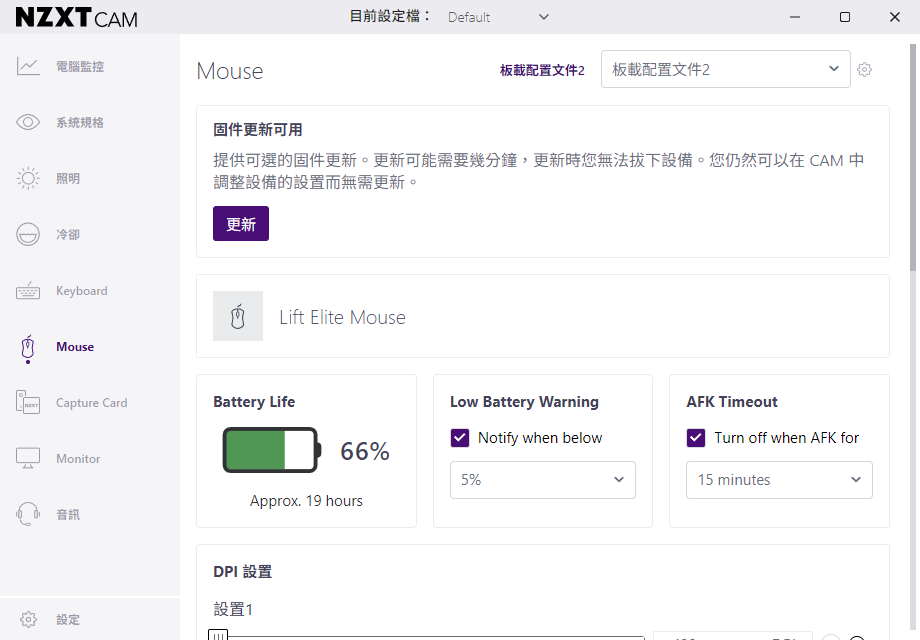
Task: Click the NZXT CAM logo
Action: click(x=76, y=17)
